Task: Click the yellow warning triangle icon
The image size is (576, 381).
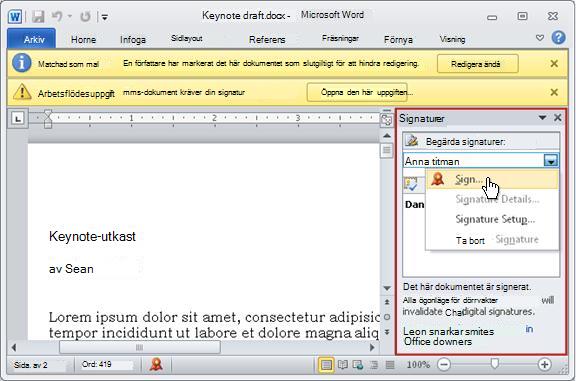Action: click(x=22, y=91)
